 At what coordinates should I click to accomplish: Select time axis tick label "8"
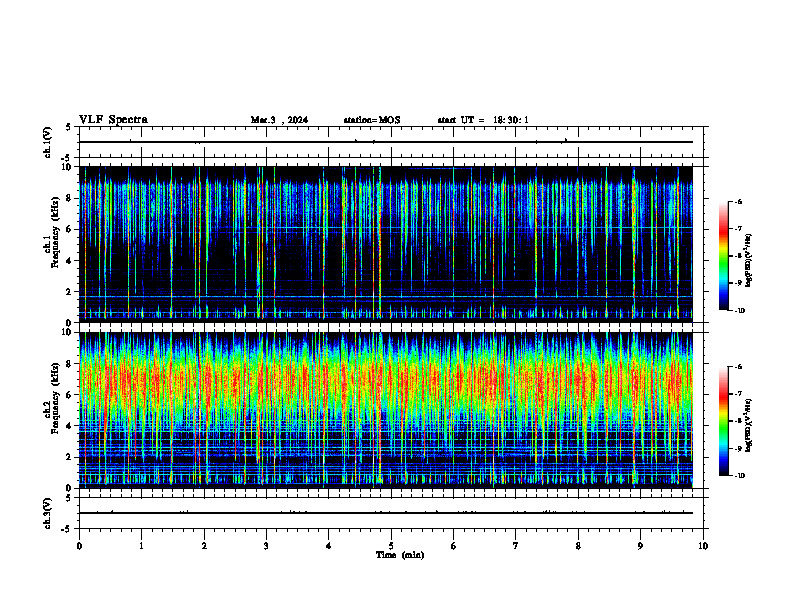[x=578, y=546]
